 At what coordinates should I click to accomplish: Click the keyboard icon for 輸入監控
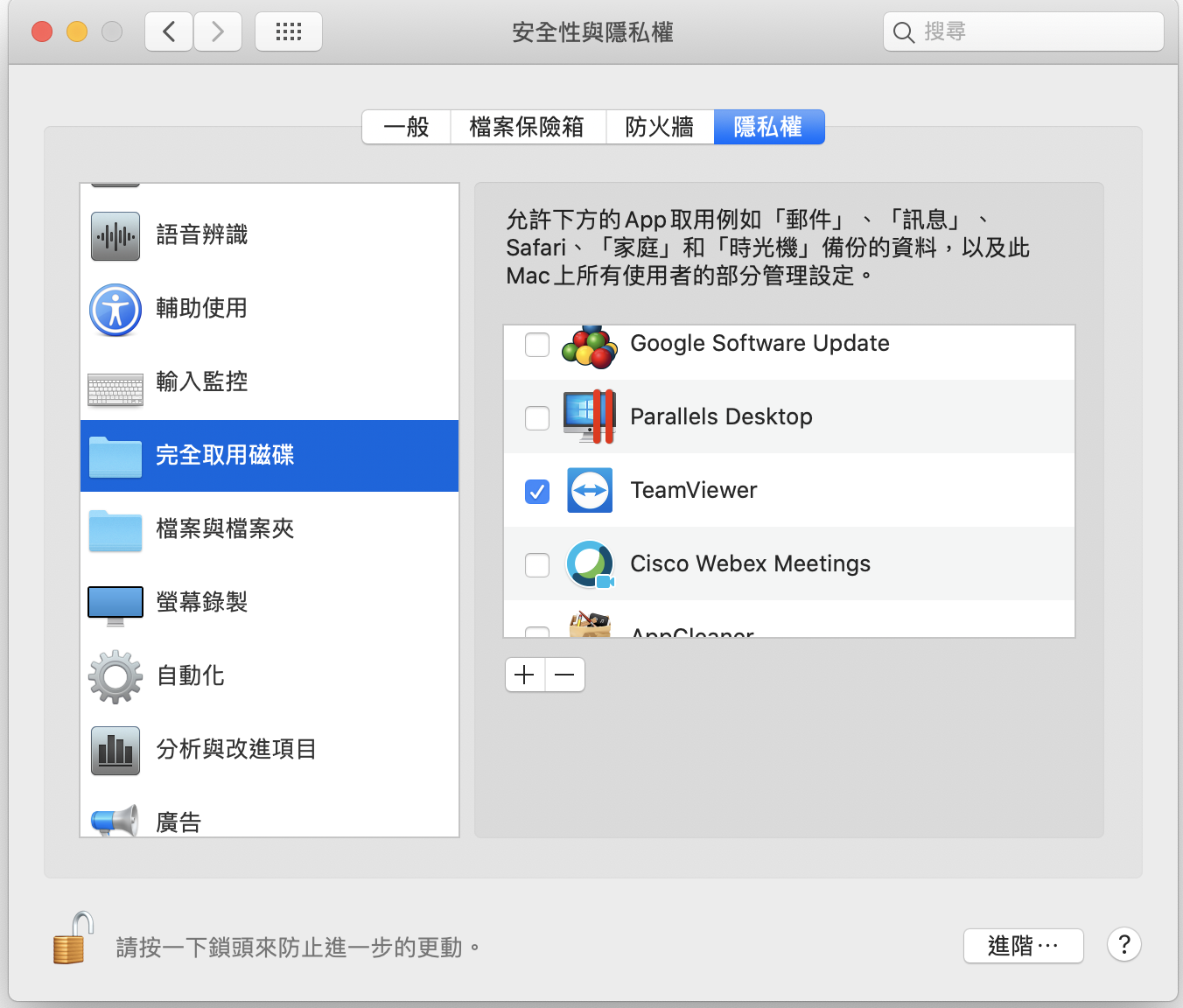click(x=115, y=389)
